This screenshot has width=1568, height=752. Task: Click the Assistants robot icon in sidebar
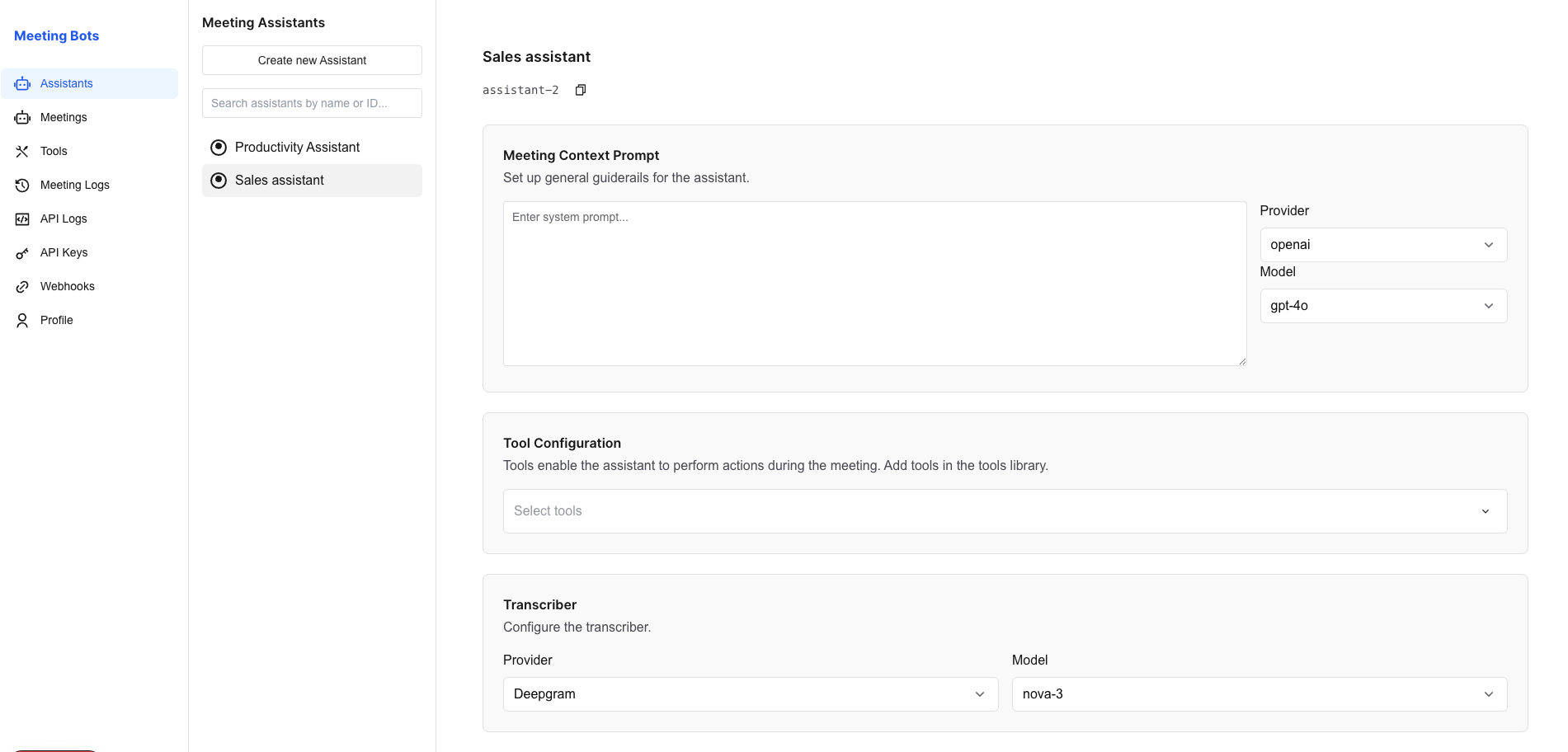pyautogui.click(x=22, y=84)
